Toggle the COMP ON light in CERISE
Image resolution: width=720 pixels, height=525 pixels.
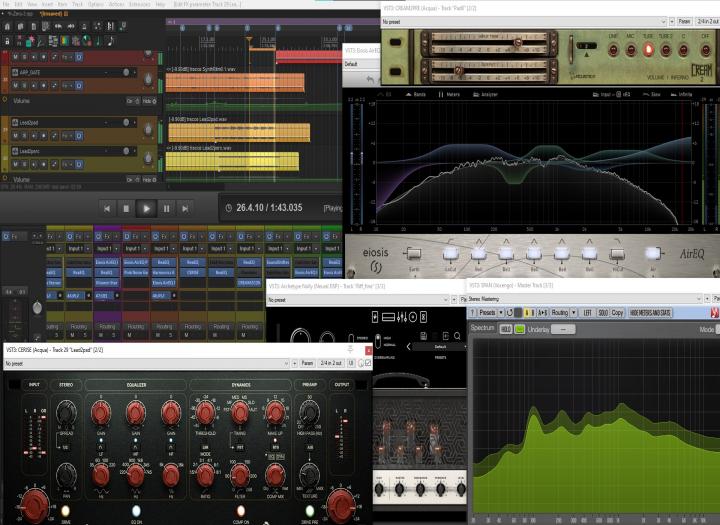(241, 511)
